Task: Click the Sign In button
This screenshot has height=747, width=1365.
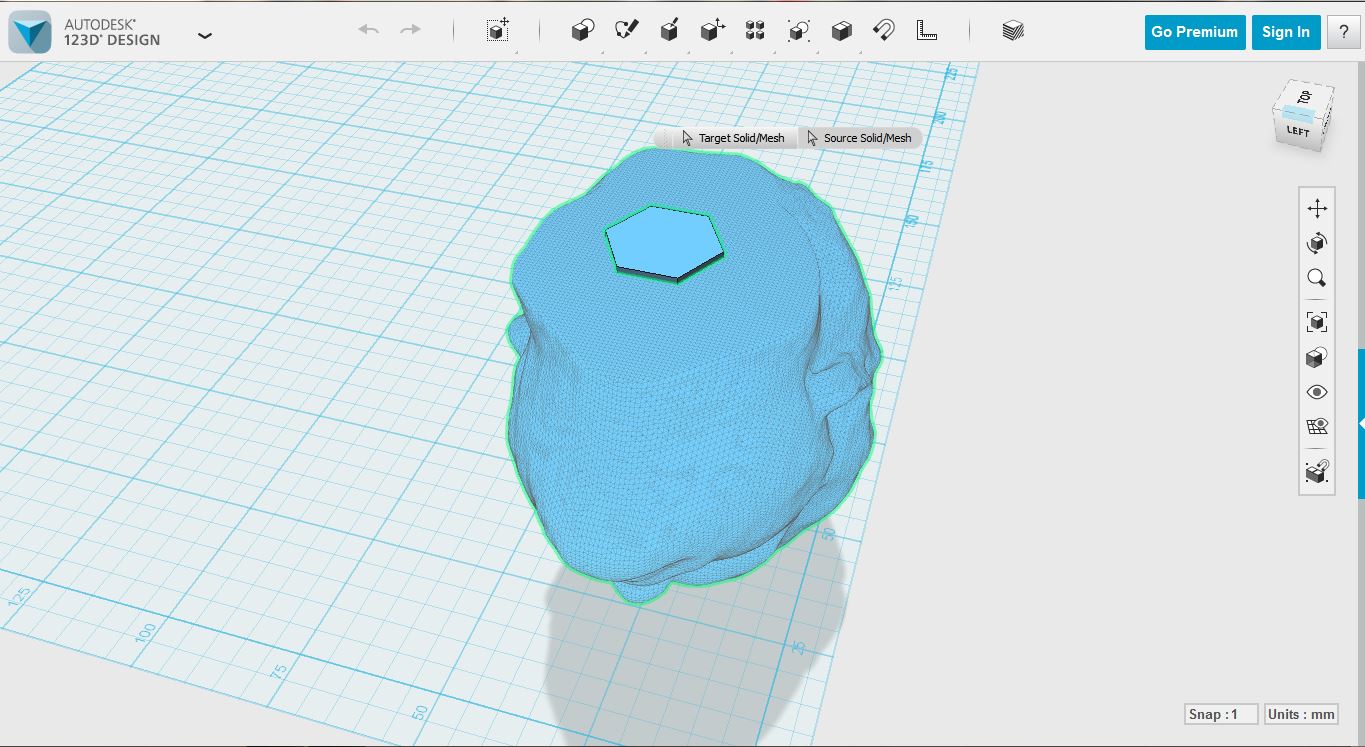Action: 1286,32
